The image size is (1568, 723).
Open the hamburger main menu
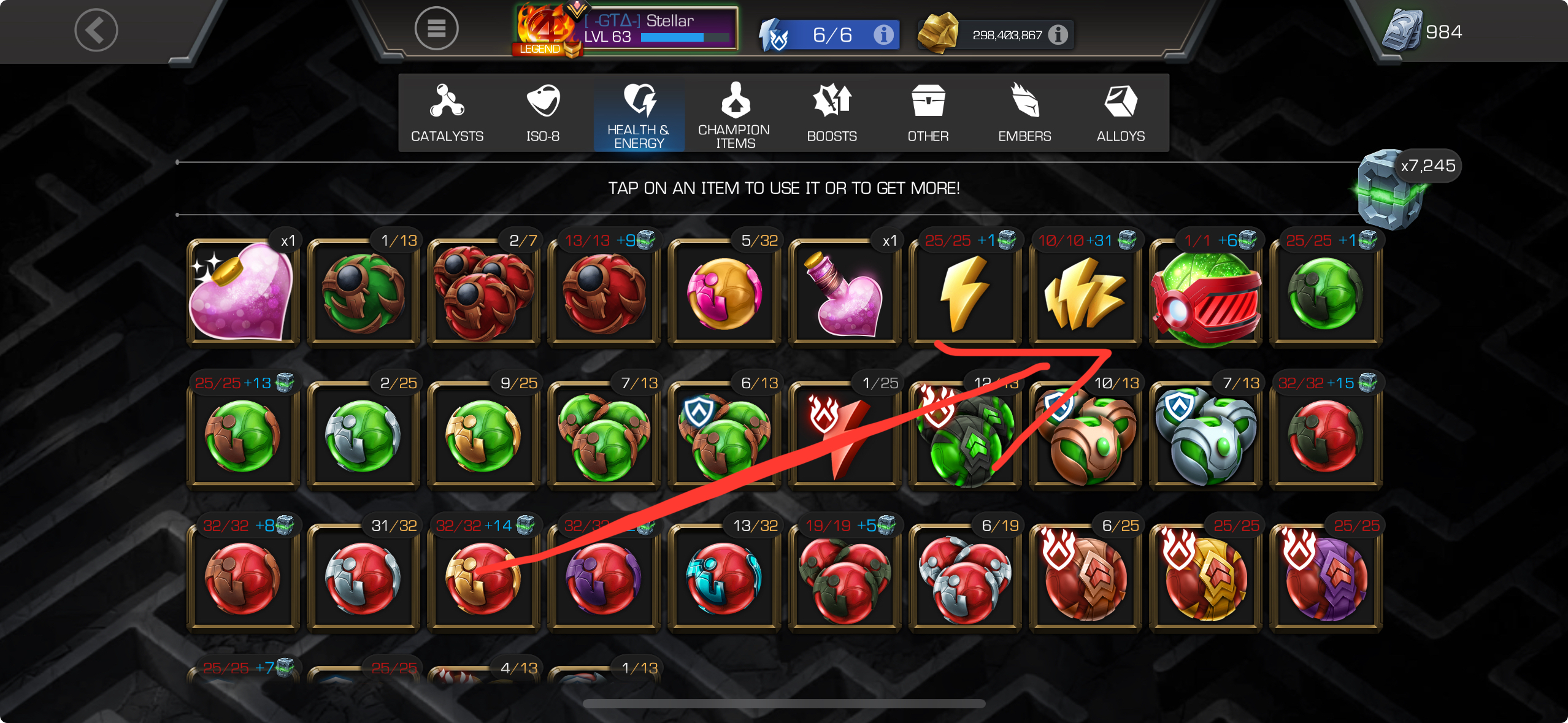pos(436,28)
